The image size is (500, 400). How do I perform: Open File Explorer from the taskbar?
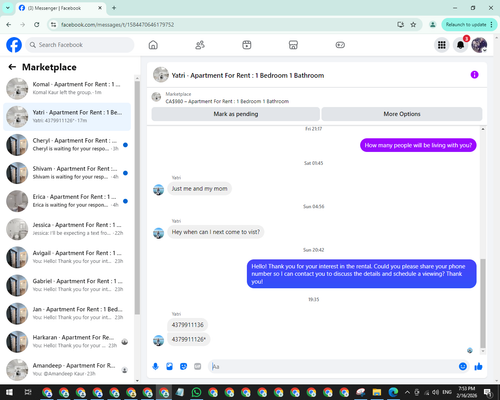point(377,392)
